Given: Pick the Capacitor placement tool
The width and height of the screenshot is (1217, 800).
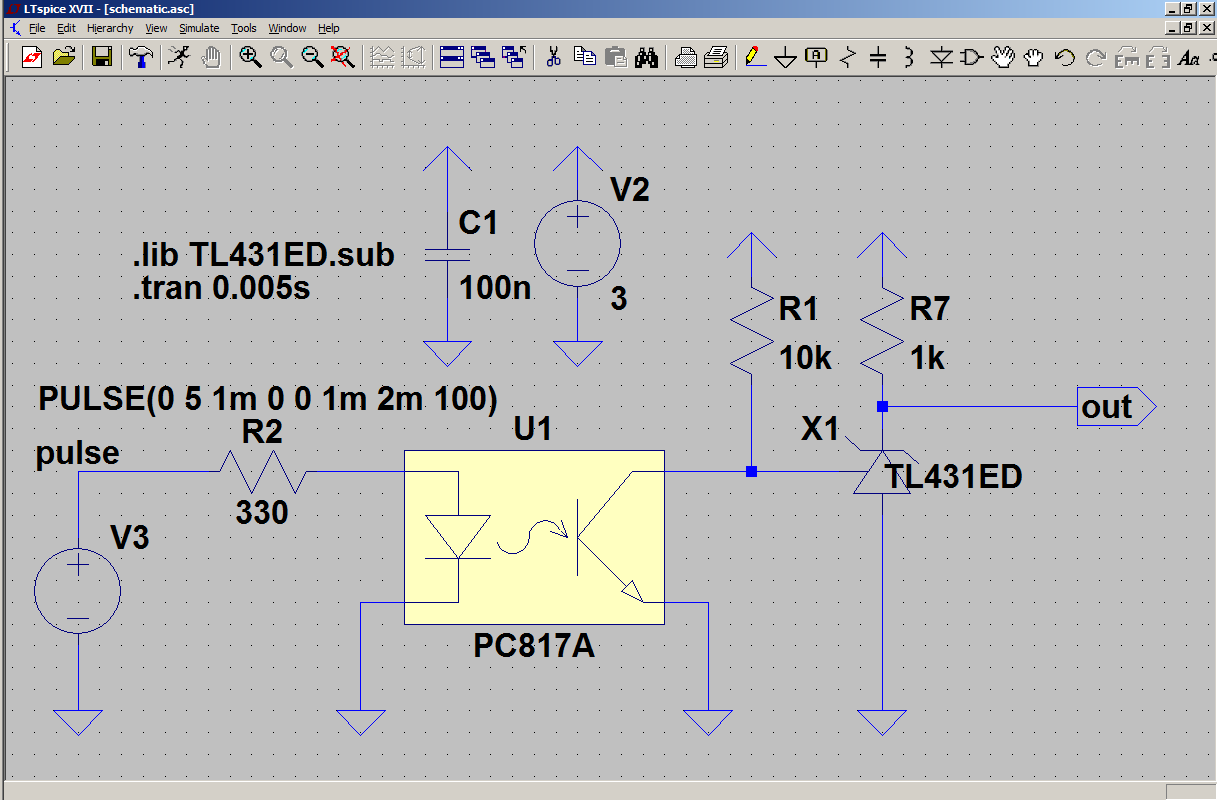Looking at the screenshot, I should tap(878, 58).
